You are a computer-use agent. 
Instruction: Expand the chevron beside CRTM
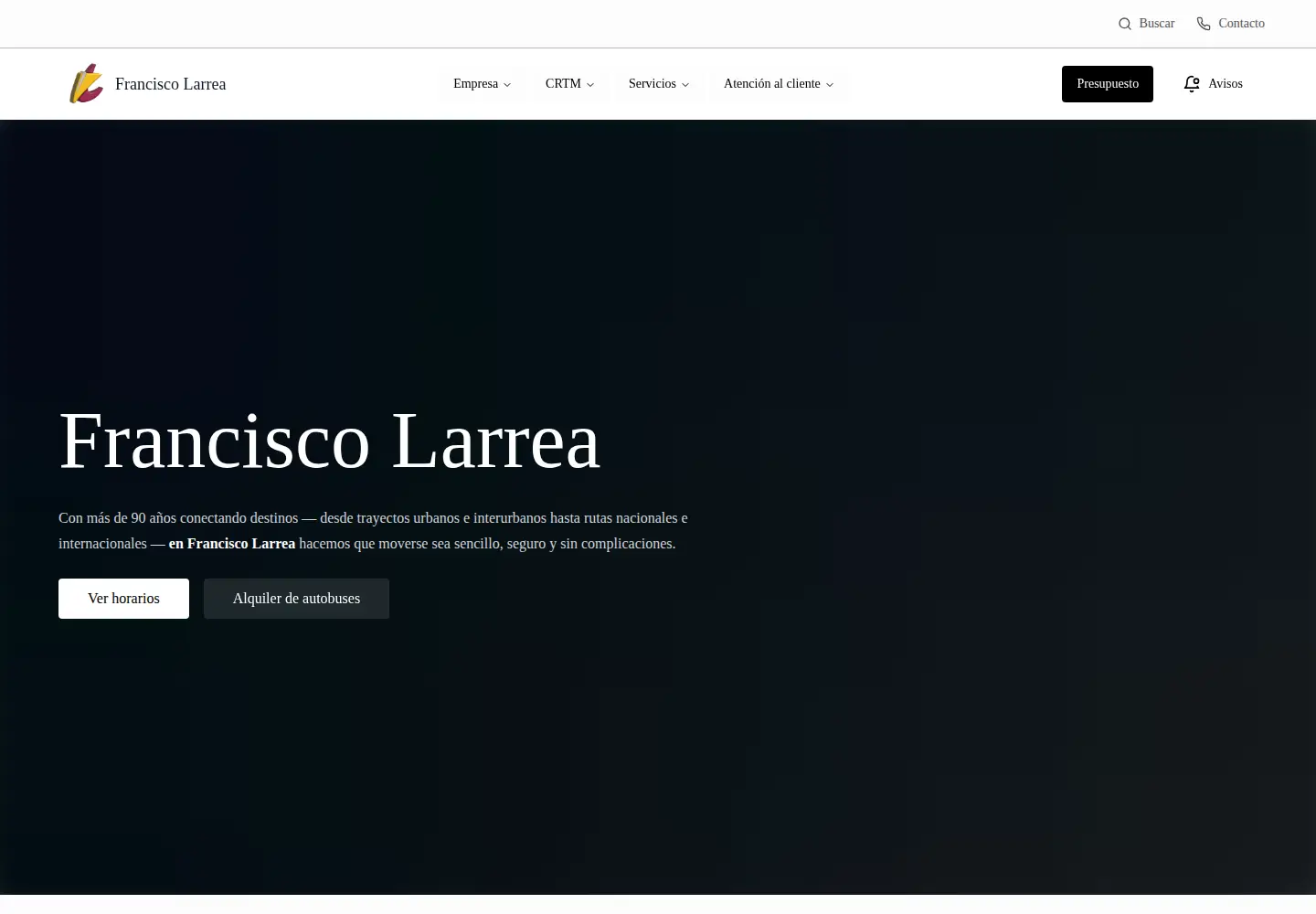[x=590, y=84]
